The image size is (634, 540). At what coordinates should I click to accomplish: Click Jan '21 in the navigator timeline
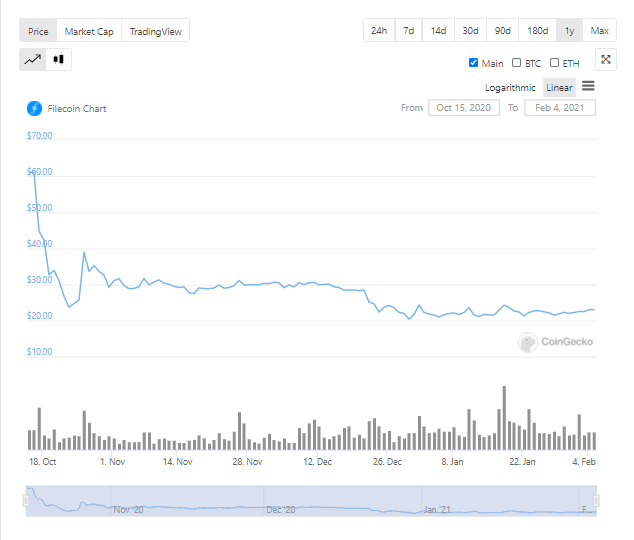coord(437,510)
